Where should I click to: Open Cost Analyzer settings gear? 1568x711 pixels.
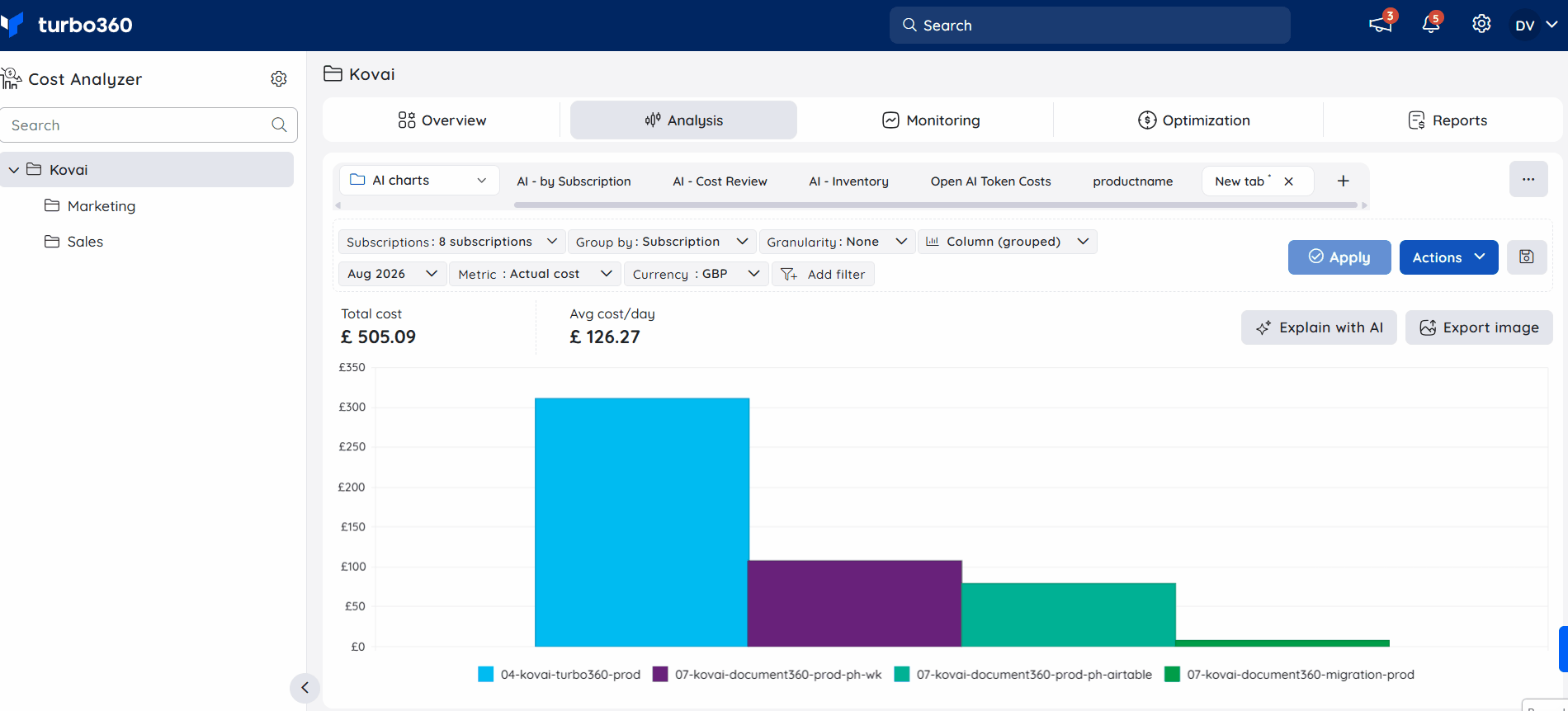279,78
